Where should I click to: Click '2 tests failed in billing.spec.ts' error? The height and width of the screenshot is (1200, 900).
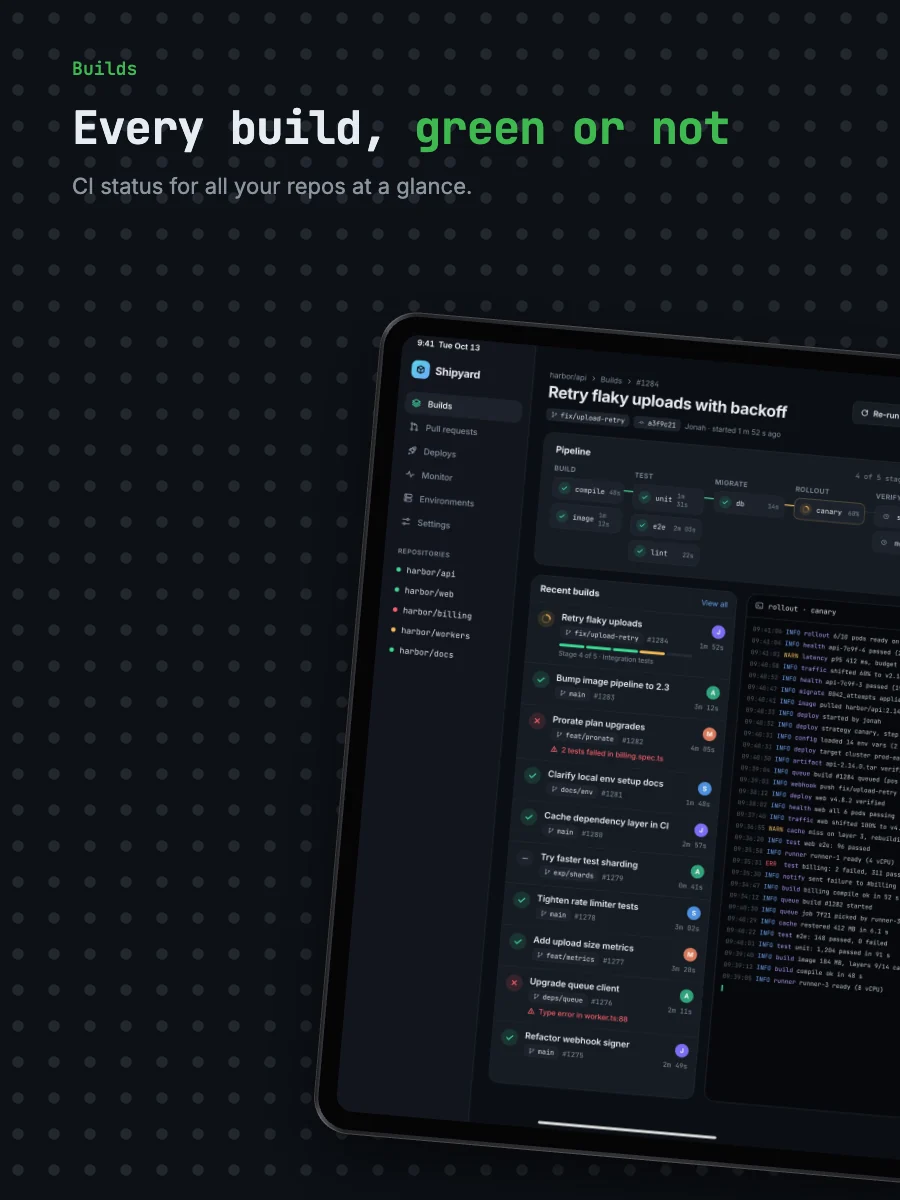pyautogui.click(x=606, y=754)
